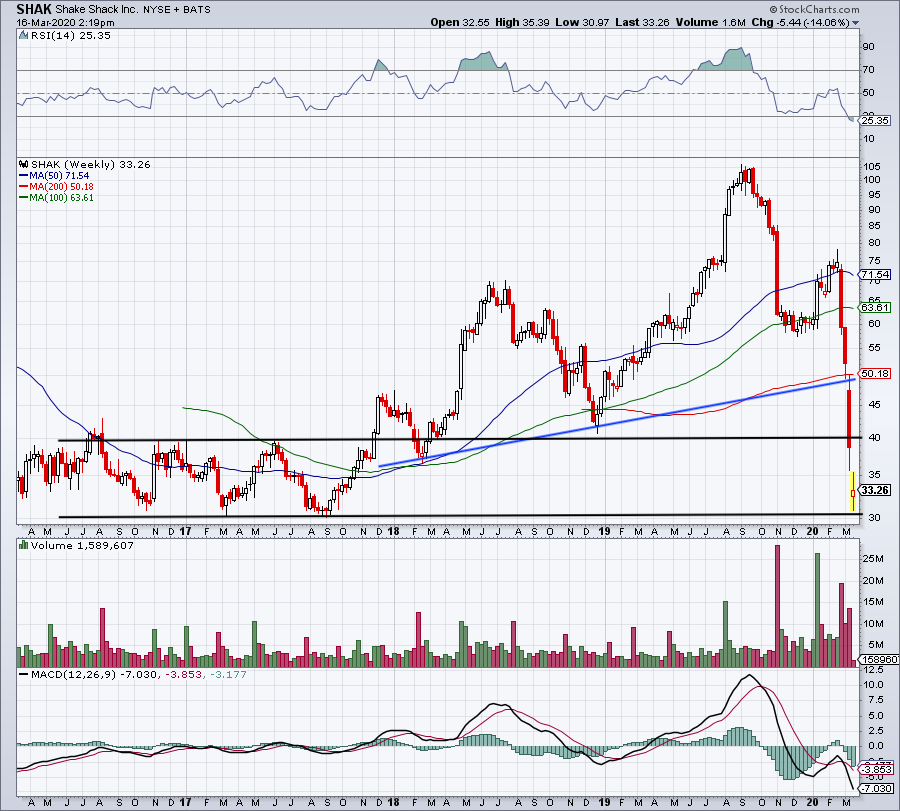900x811 pixels.
Task: Click the High 35.39 value
Action: tap(522, 22)
